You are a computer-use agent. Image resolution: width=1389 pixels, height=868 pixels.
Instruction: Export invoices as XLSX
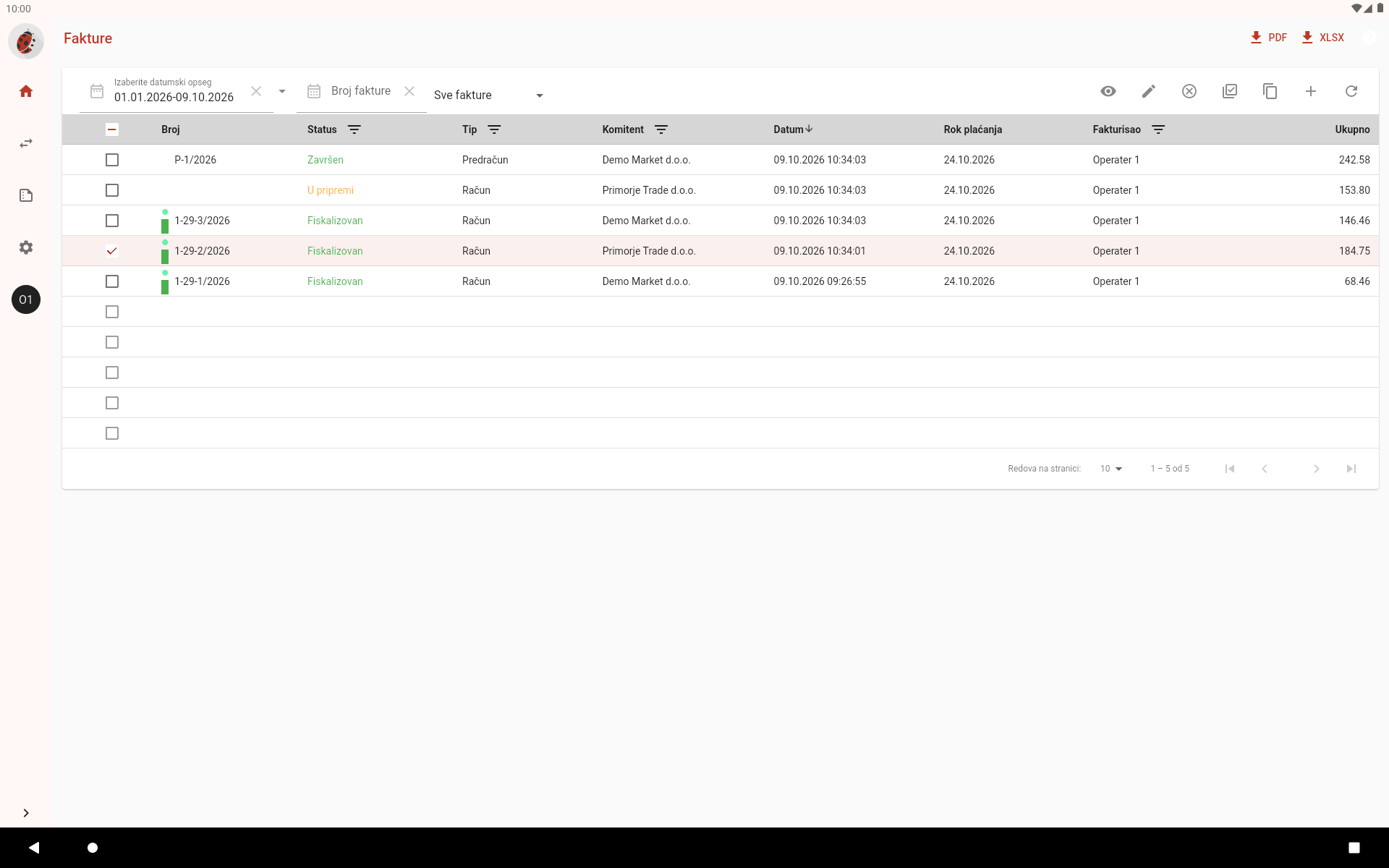coord(1322,38)
